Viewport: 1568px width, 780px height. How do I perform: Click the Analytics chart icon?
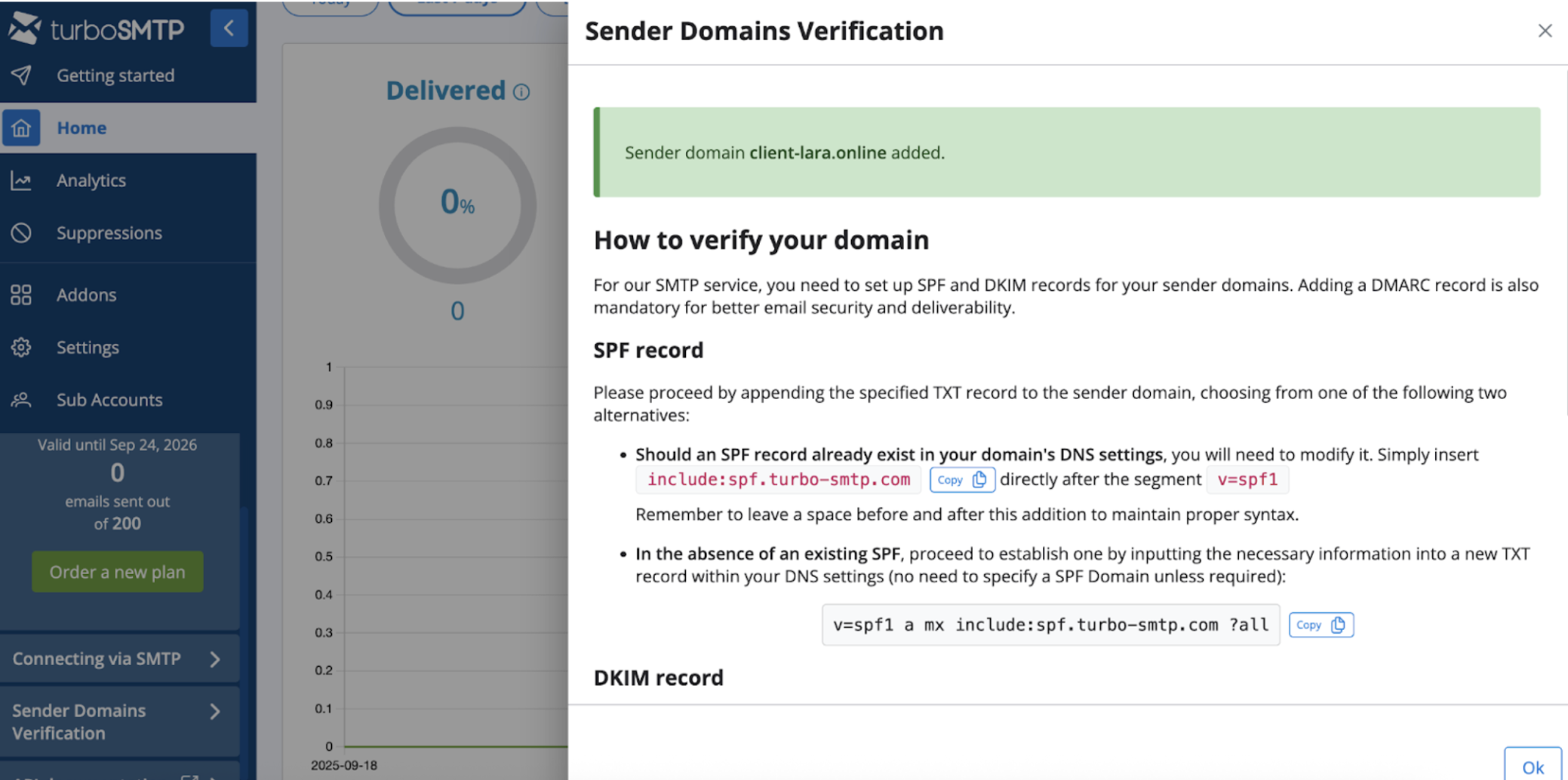tap(21, 181)
